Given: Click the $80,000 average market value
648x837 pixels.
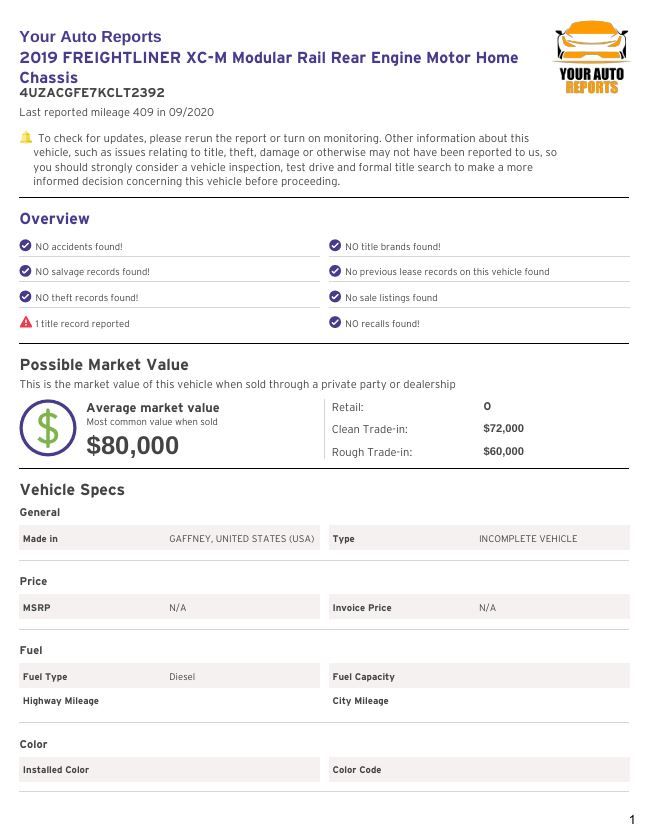Looking at the screenshot, I should tap(132, 445).
